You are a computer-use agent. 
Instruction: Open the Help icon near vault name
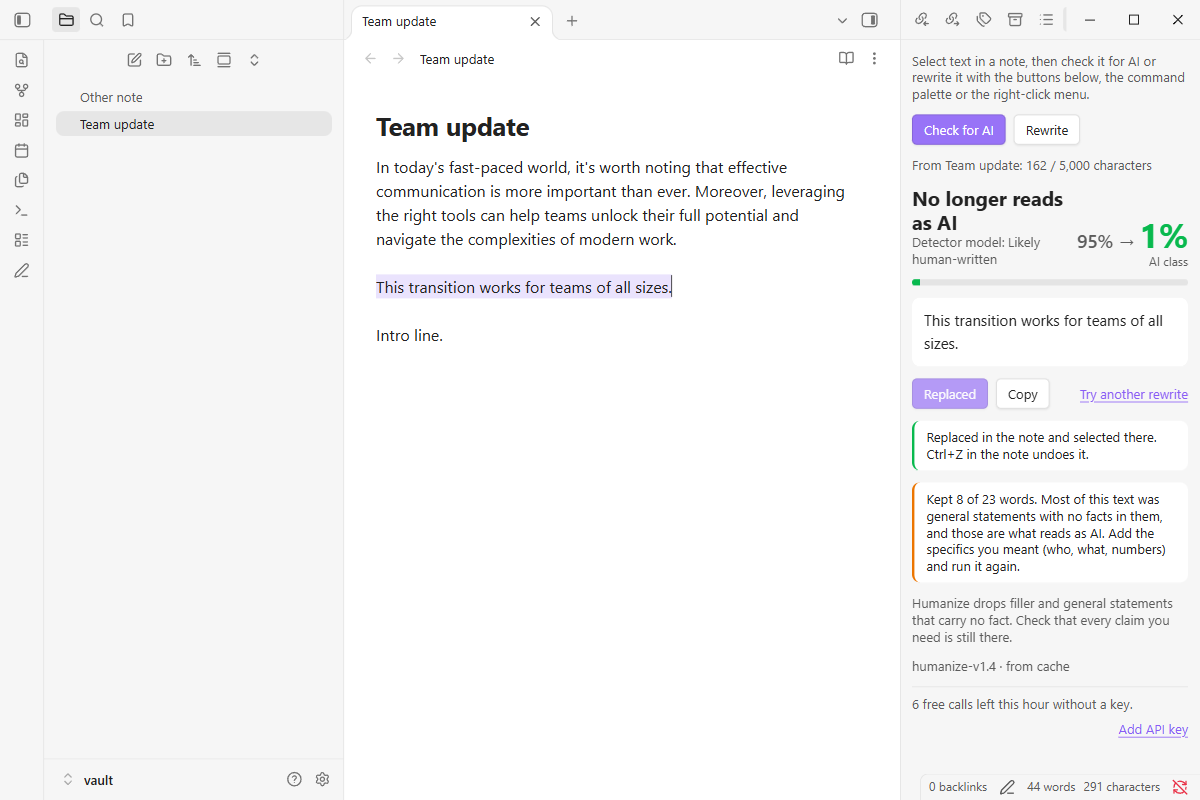(294, 779)
